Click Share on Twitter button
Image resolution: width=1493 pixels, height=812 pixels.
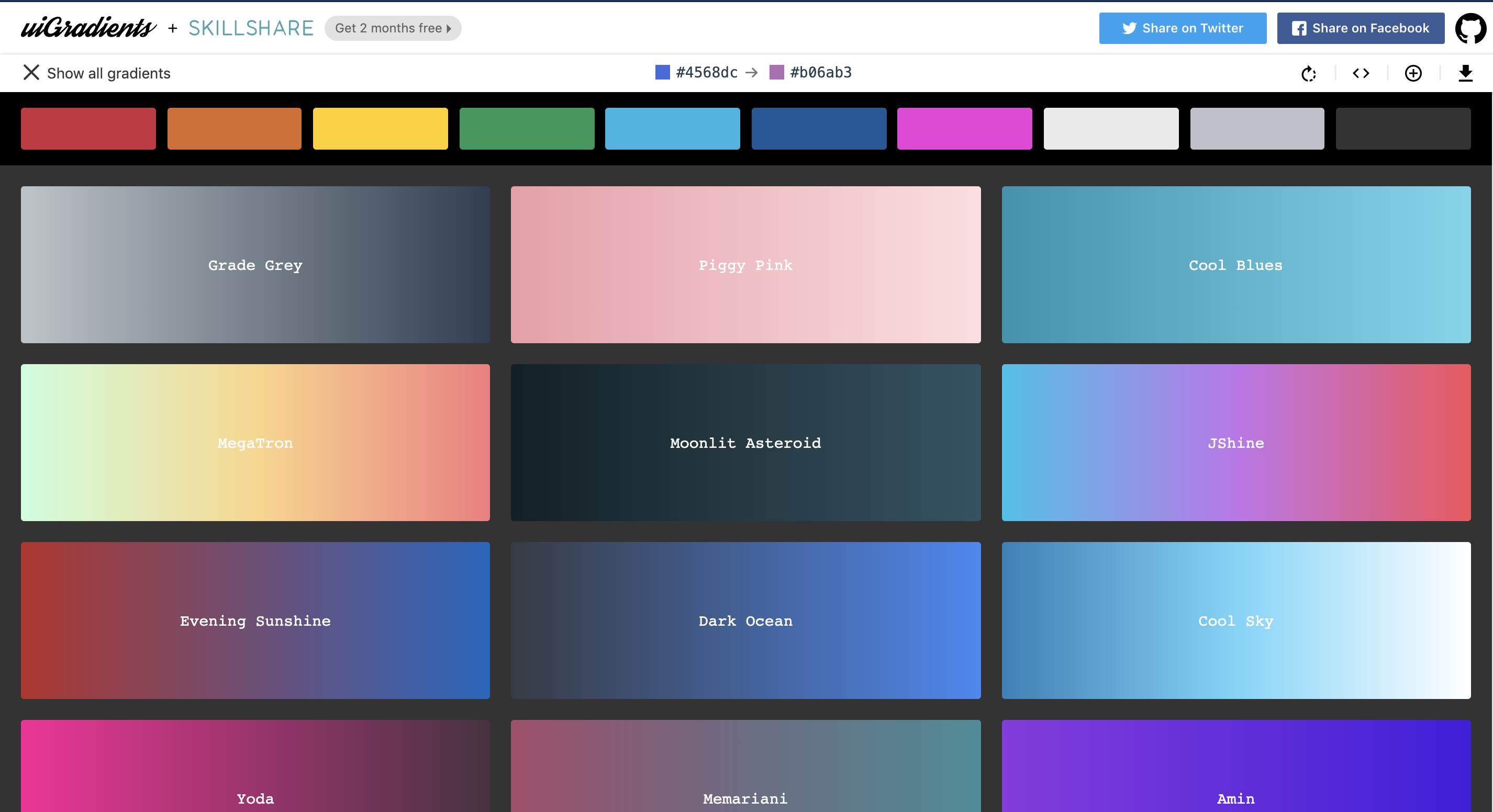pyautogui.click(x=1183, y=28)
